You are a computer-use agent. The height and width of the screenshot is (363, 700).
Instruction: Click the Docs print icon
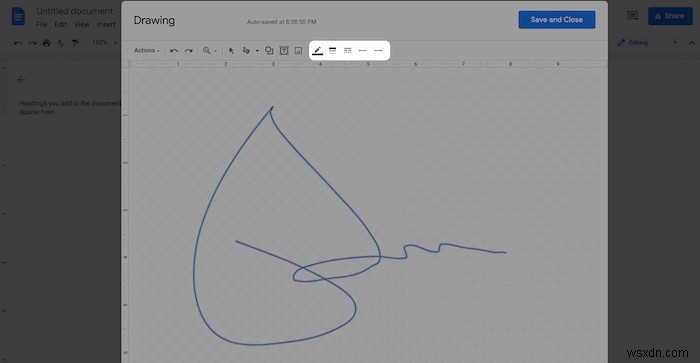point(47,43)
